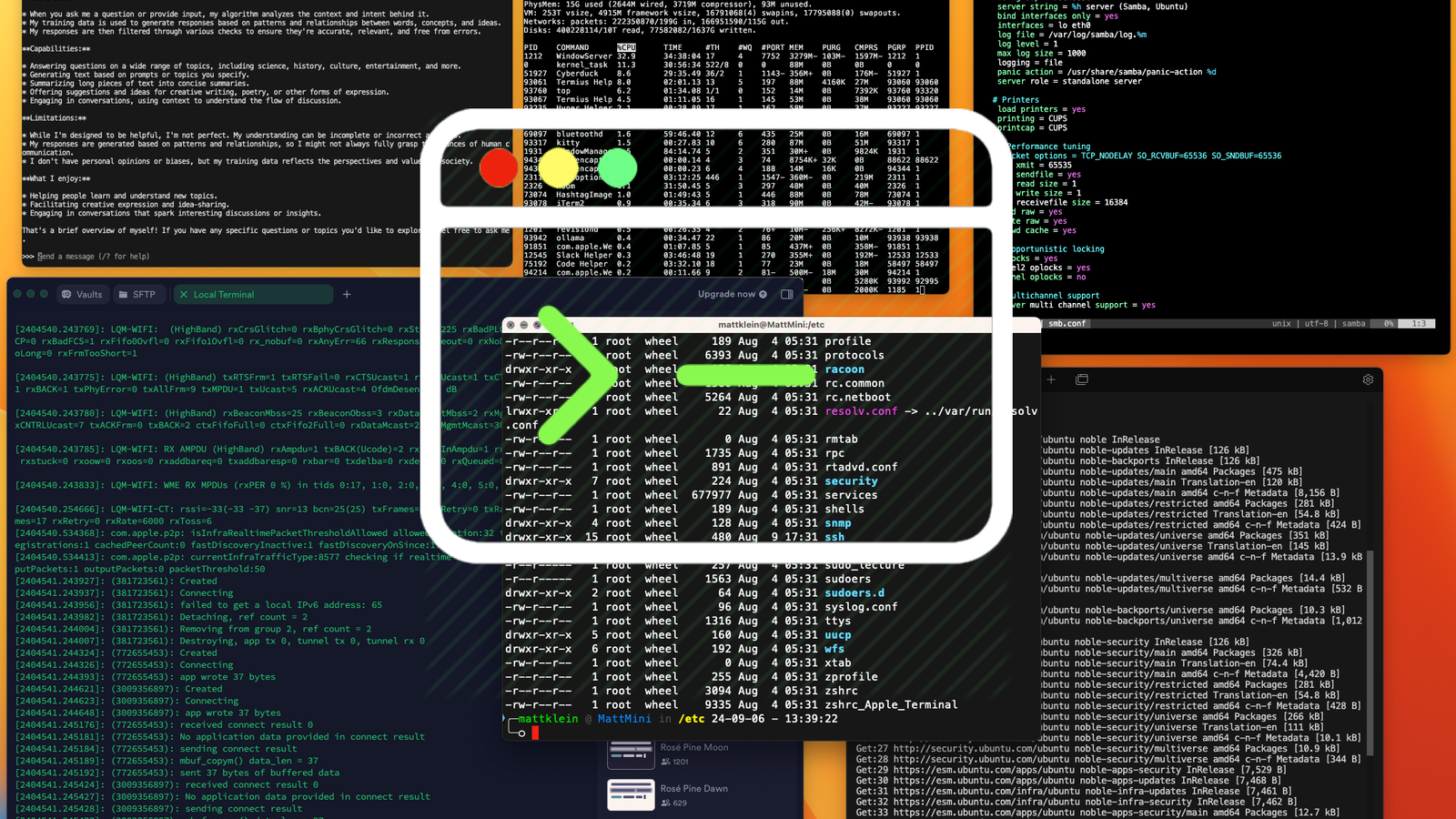Click the 'wfs' directory in the listing

tap(834, 649)
